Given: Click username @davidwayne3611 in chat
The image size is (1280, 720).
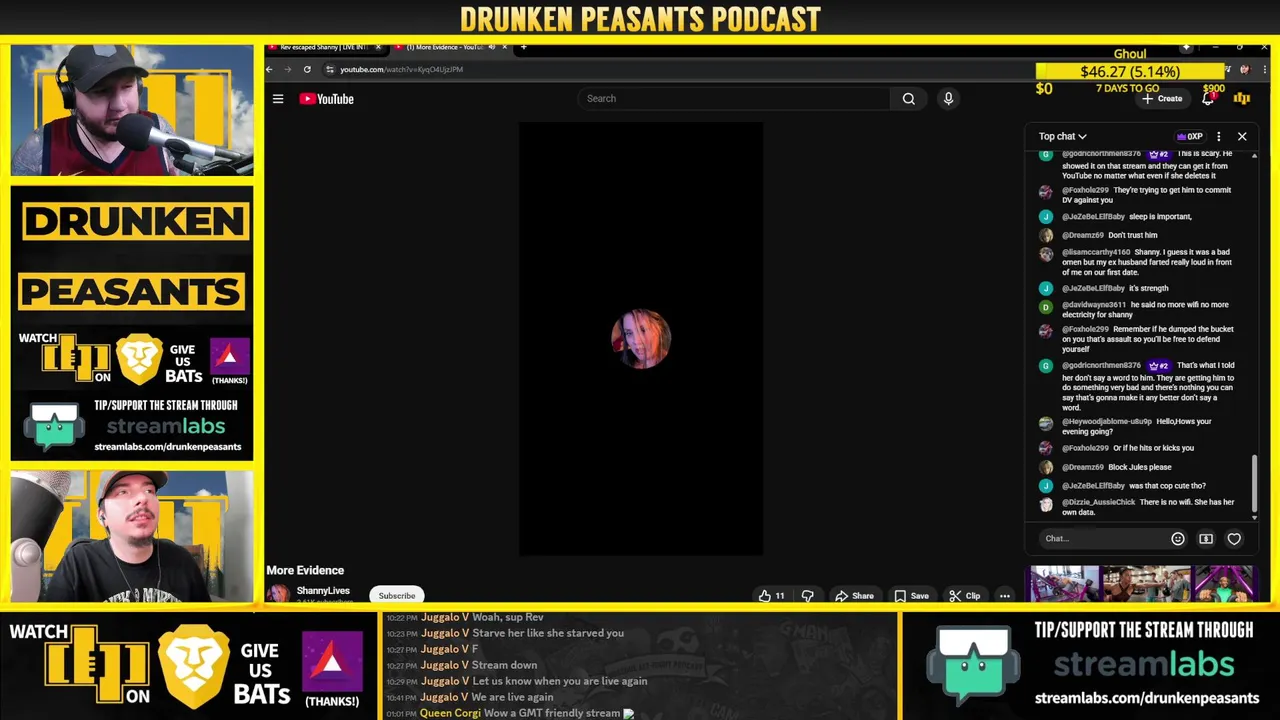Looking at the screenshot, I should click(1094, 305).
